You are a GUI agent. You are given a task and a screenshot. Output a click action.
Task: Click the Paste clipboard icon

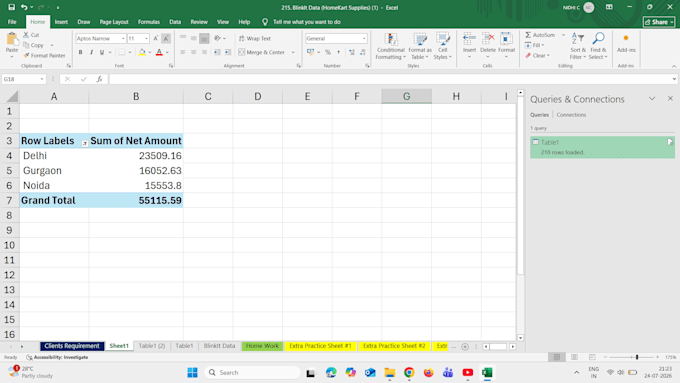click(x=12, y=39)
